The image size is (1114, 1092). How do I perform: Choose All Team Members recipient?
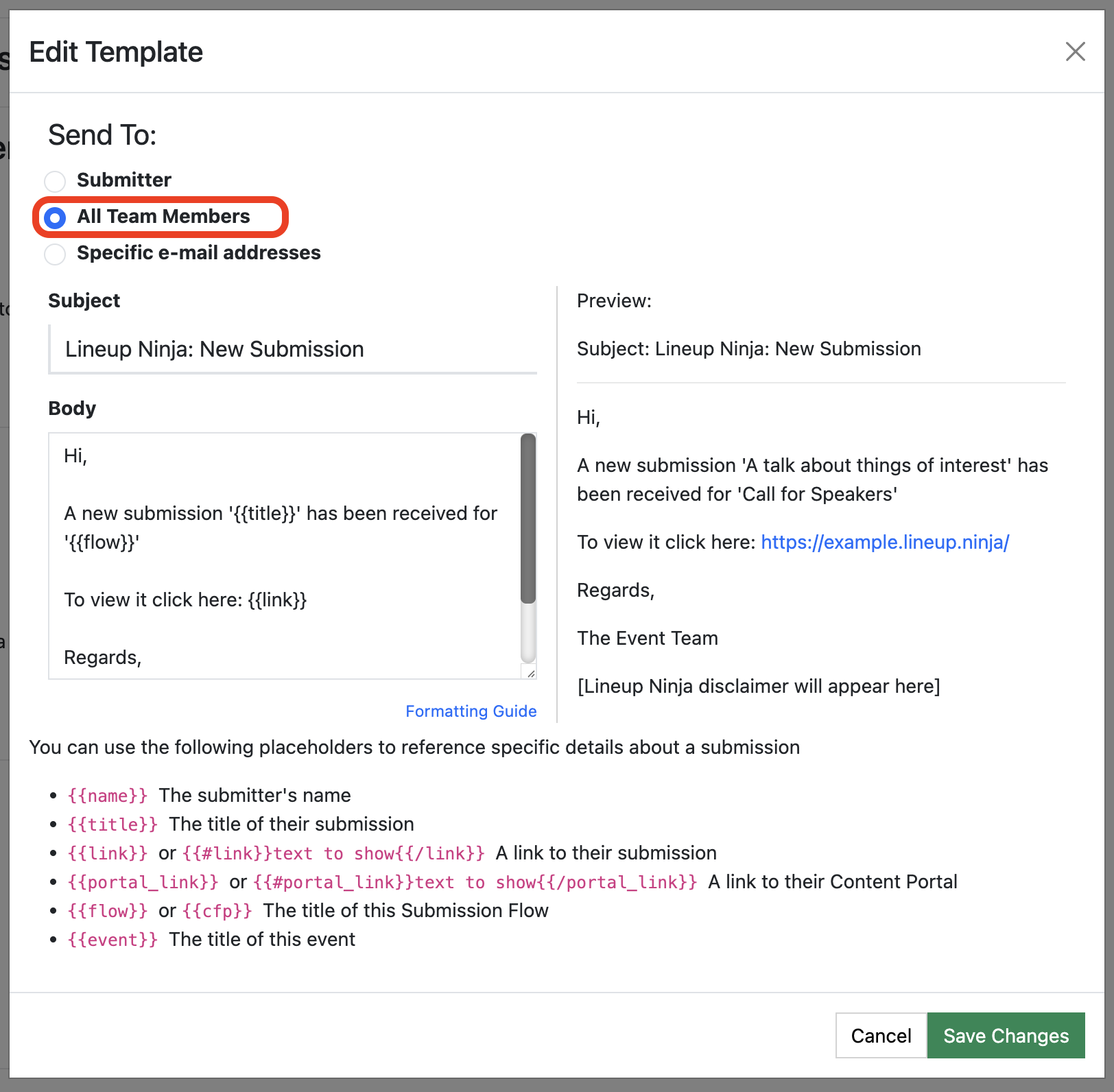pos(55,217)
